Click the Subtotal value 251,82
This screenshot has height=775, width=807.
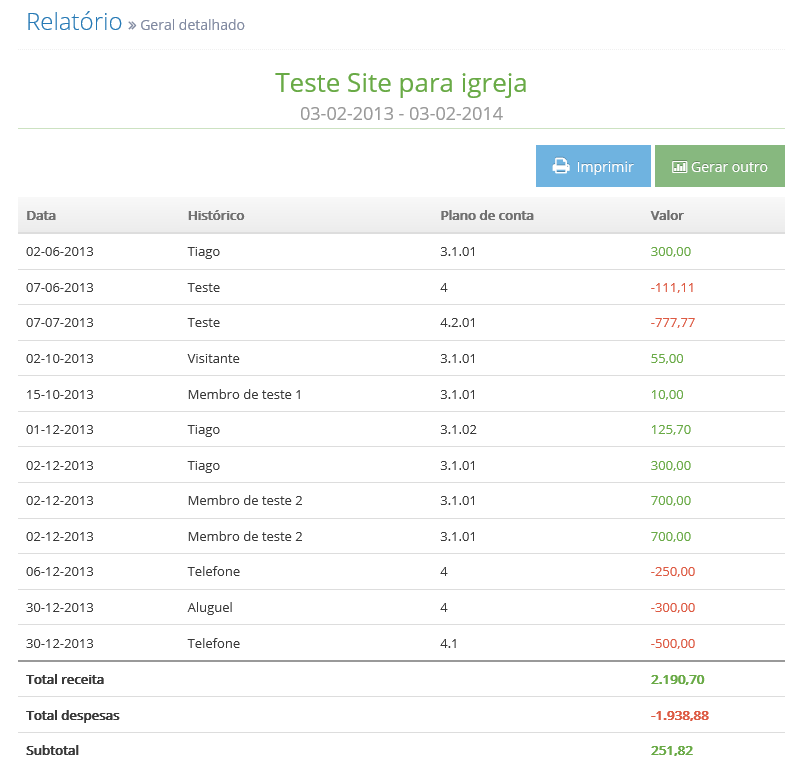pos(672,750)
